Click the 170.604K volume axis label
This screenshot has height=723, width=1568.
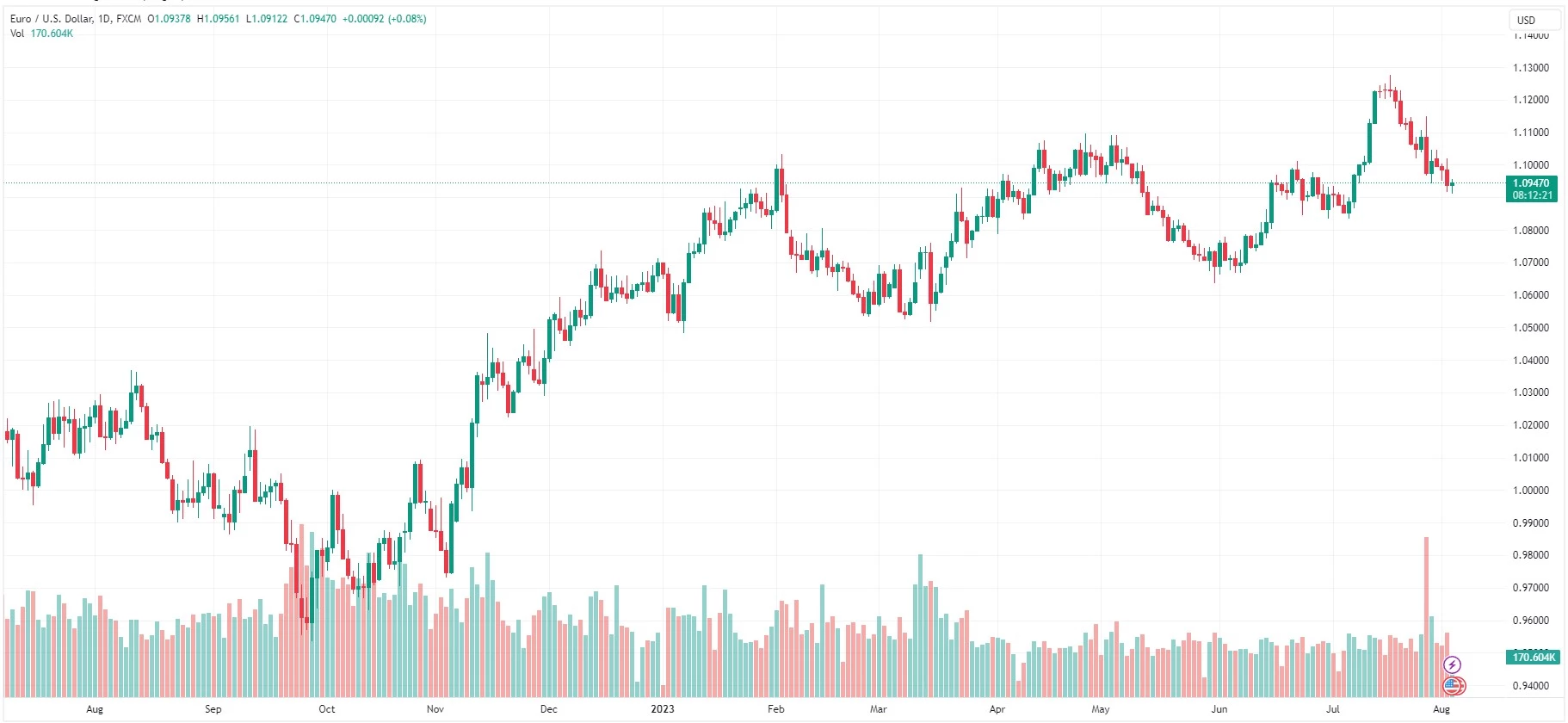click(x=1534, y=658)
